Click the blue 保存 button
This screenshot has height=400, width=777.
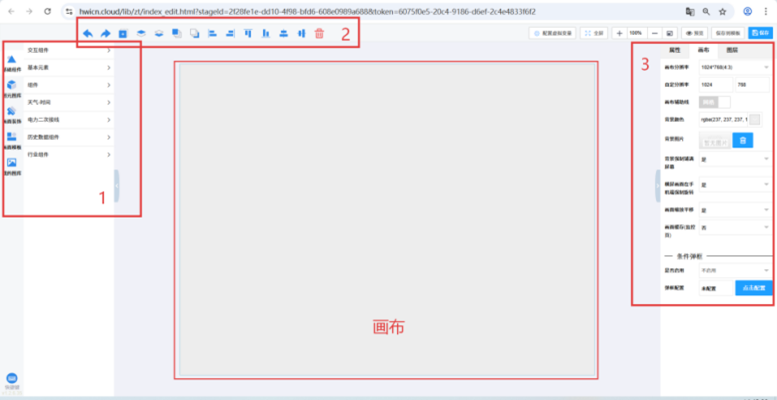coord(760,33)
